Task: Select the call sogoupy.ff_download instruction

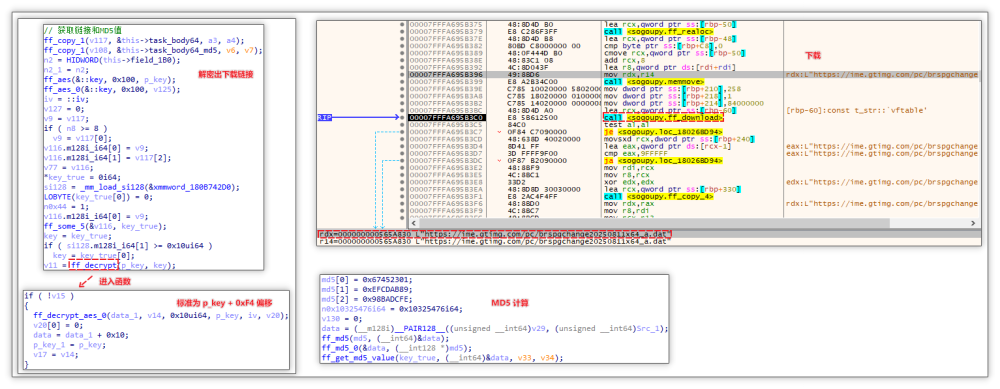Action: 663,118
